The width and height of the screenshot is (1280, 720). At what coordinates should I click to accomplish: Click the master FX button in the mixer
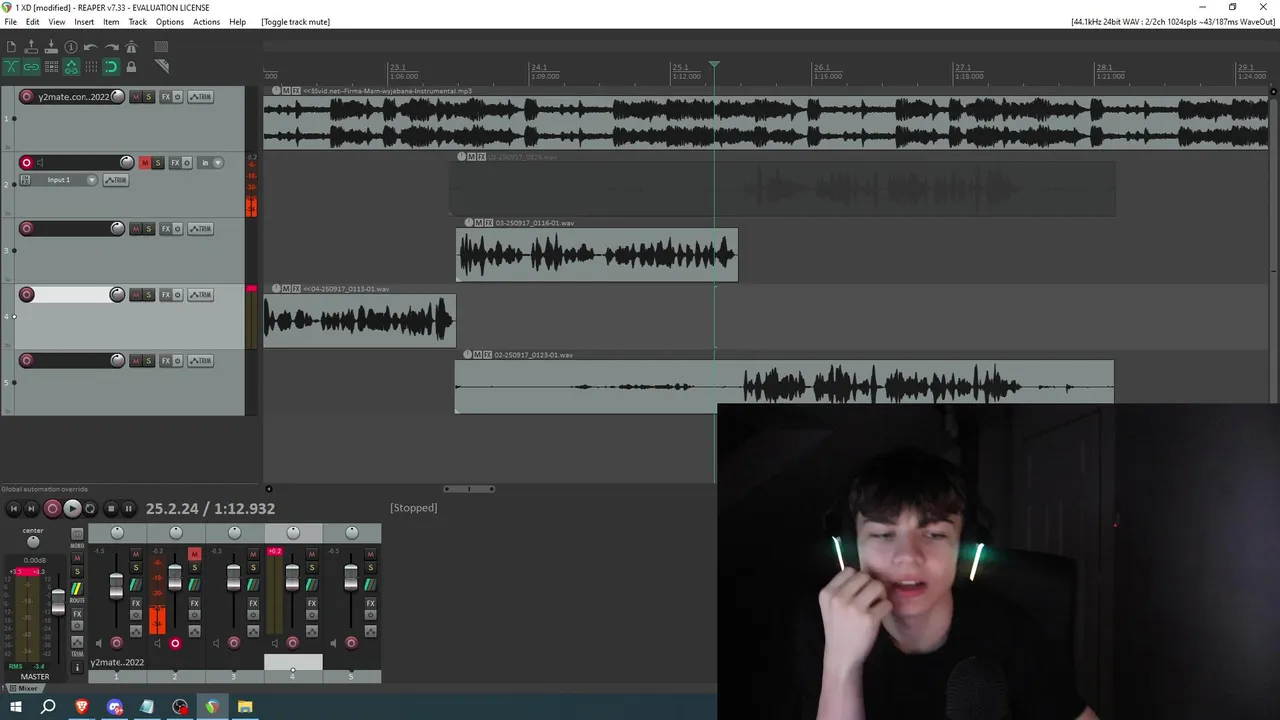coord(77,614)
